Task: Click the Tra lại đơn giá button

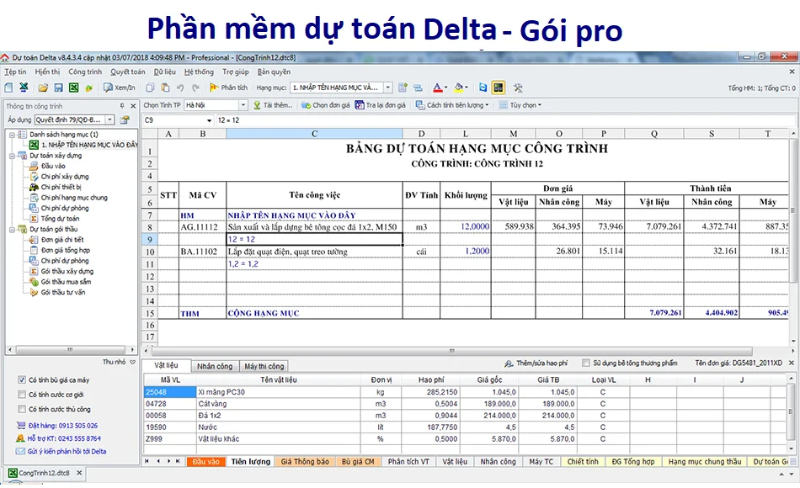Action: [x=380, y=105]
